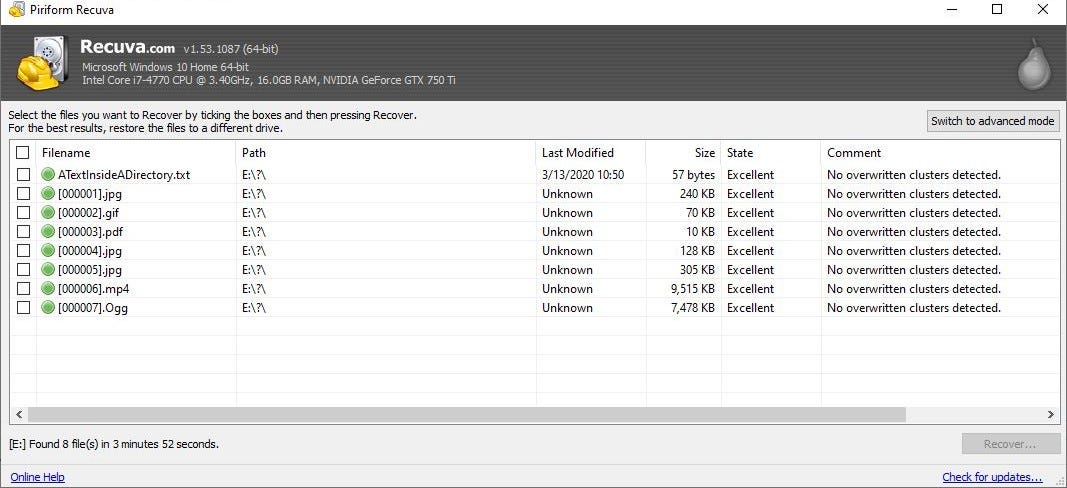Viewport: 1067px width, 488px height.
Task: Tick the checkbox for [000003].pdf
Action: (23, 232)
